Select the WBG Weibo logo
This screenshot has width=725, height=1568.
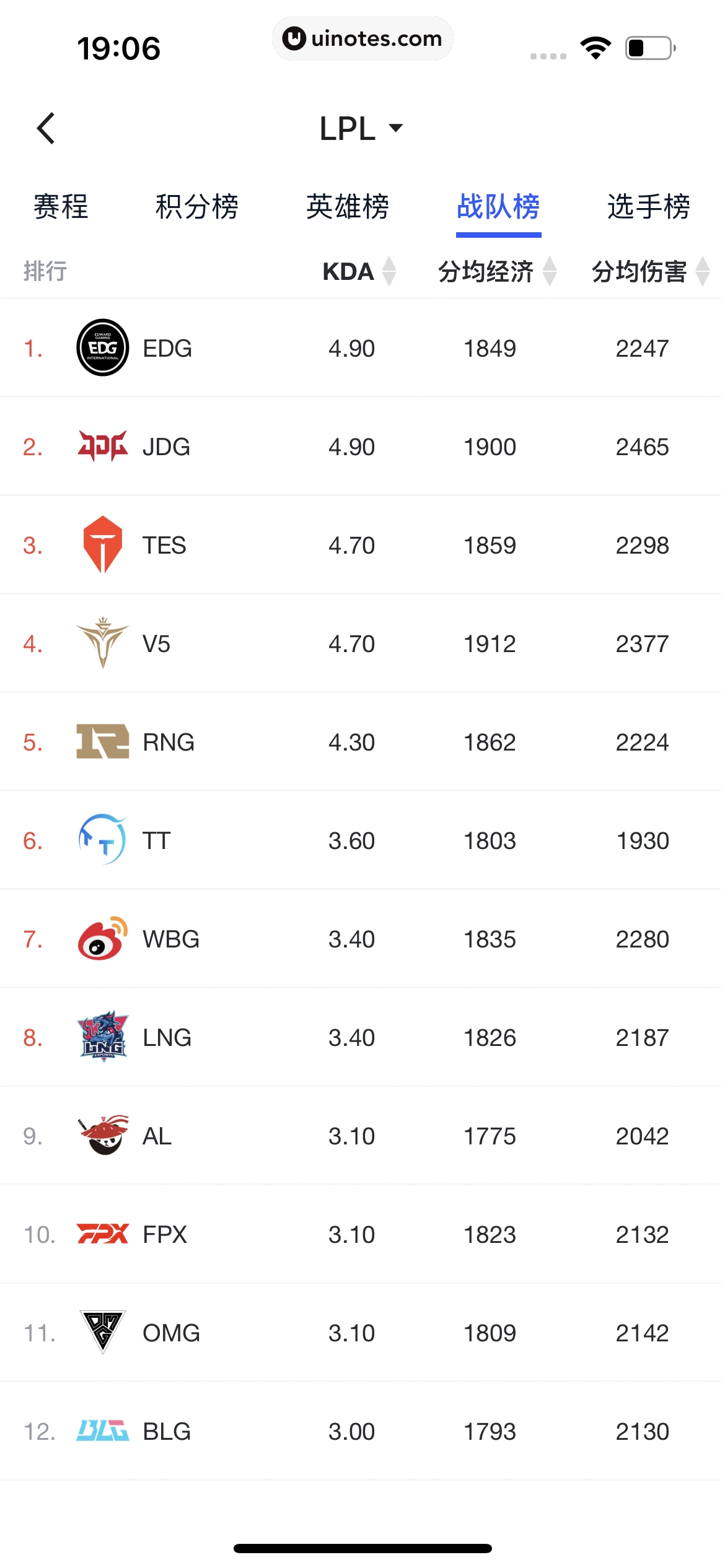pyautogui.click(x=103, y=938)
